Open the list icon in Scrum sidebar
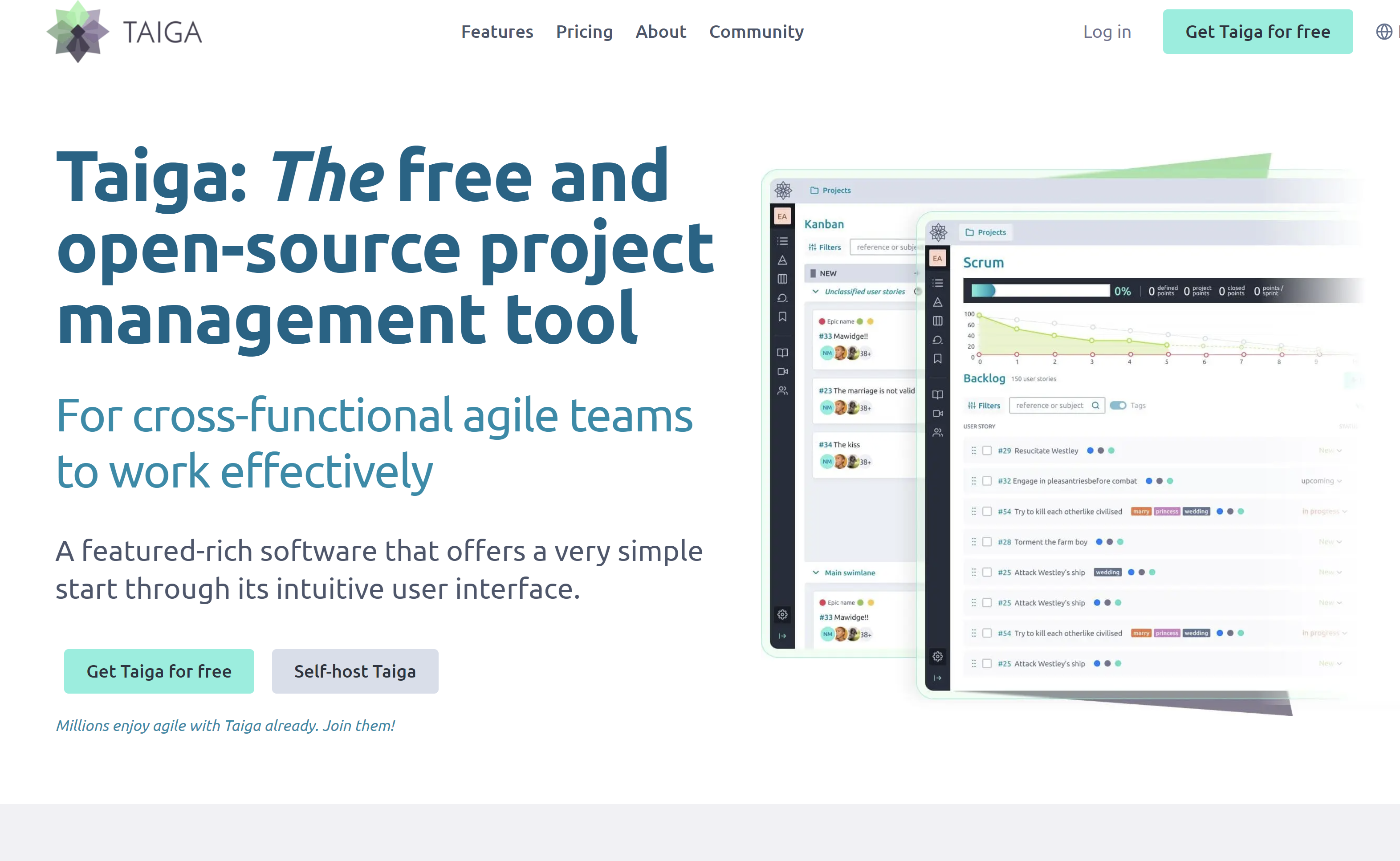This screenshot has height=861, width=1400. click(x=937, y=283)
